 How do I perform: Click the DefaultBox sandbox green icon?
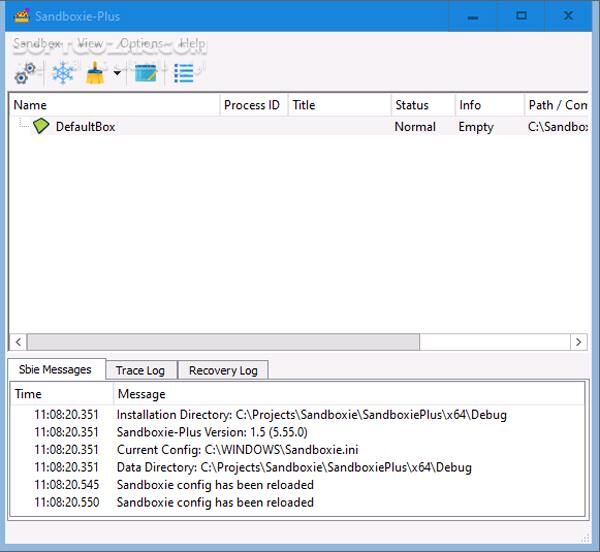point(41,127)
